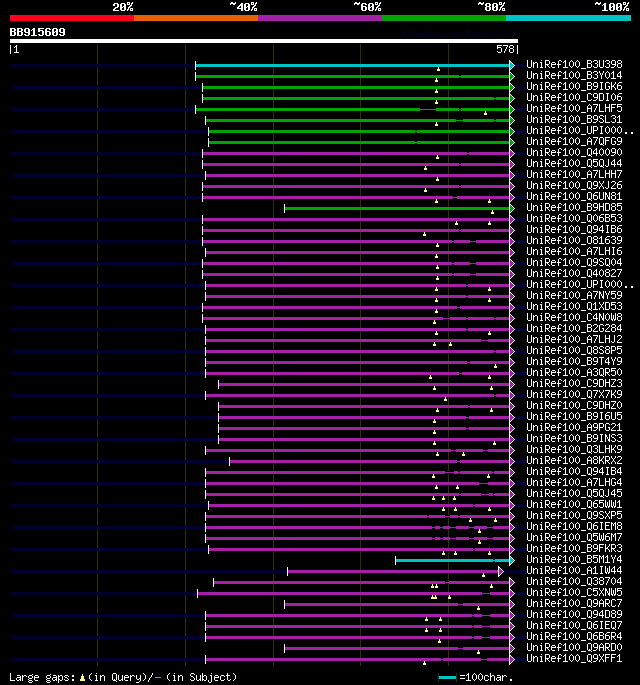This screenshot has height=685, width=640.
Task: Click the white query sequence ruler bar
Action: click(263, 41)
